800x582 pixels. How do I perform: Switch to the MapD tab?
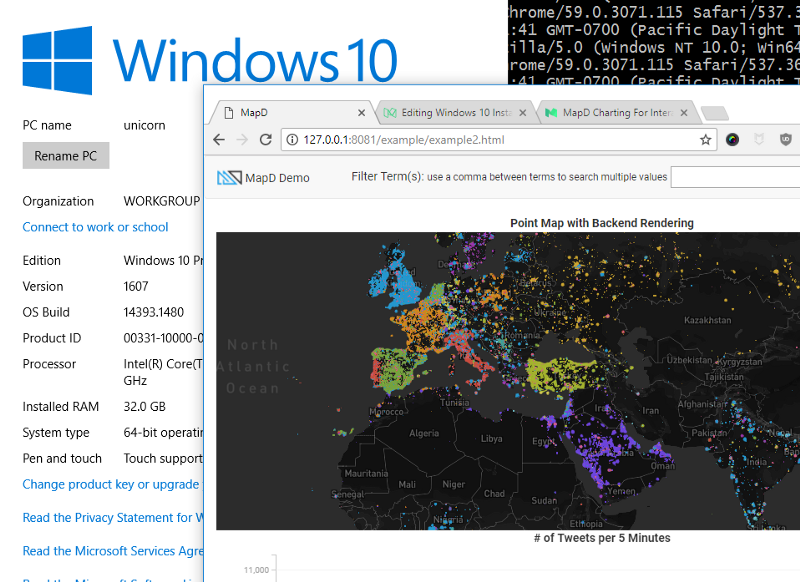click(x=291, y=113)
